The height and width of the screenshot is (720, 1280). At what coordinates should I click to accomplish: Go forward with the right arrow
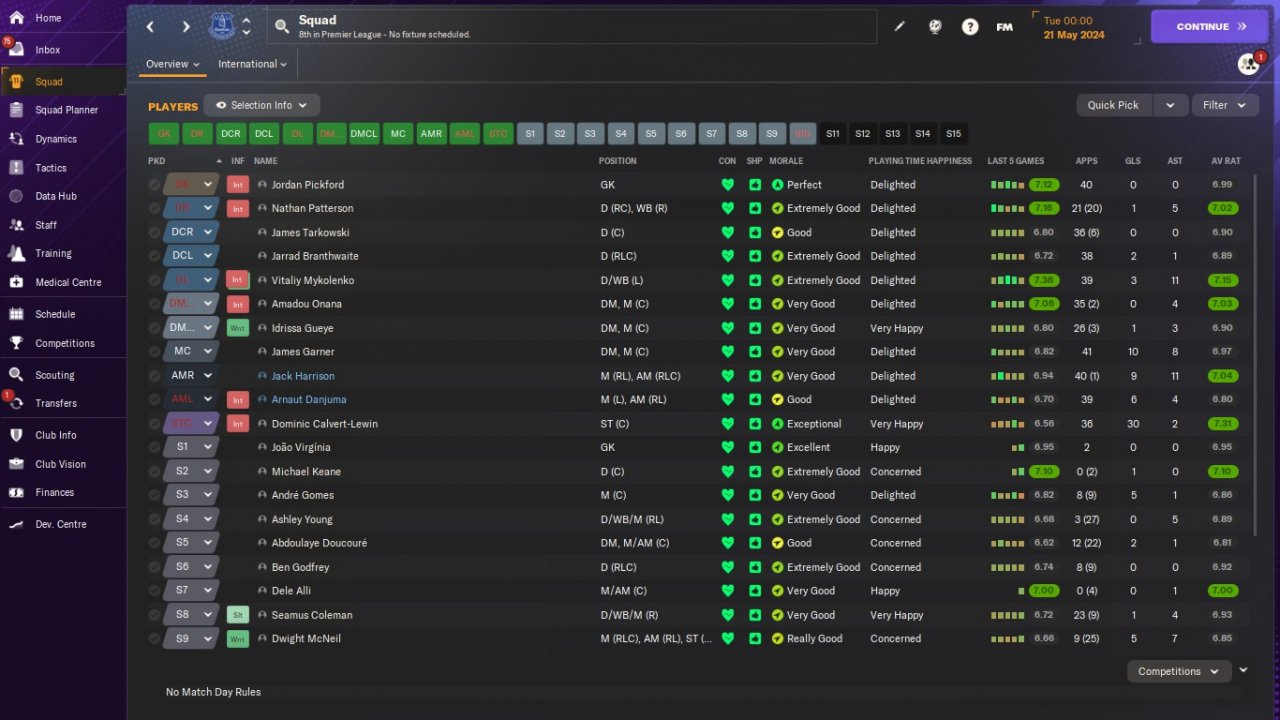(x=186, y=27)
